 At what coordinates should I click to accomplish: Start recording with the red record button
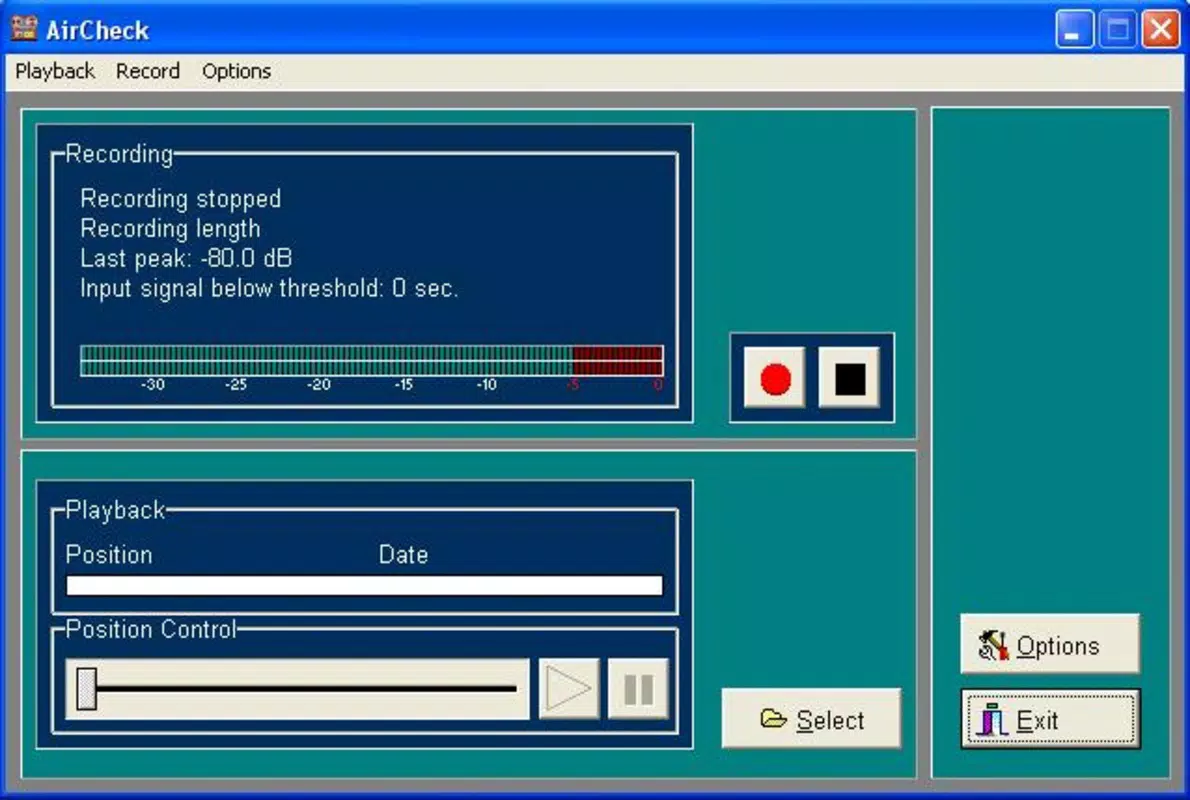pos(774,378)
